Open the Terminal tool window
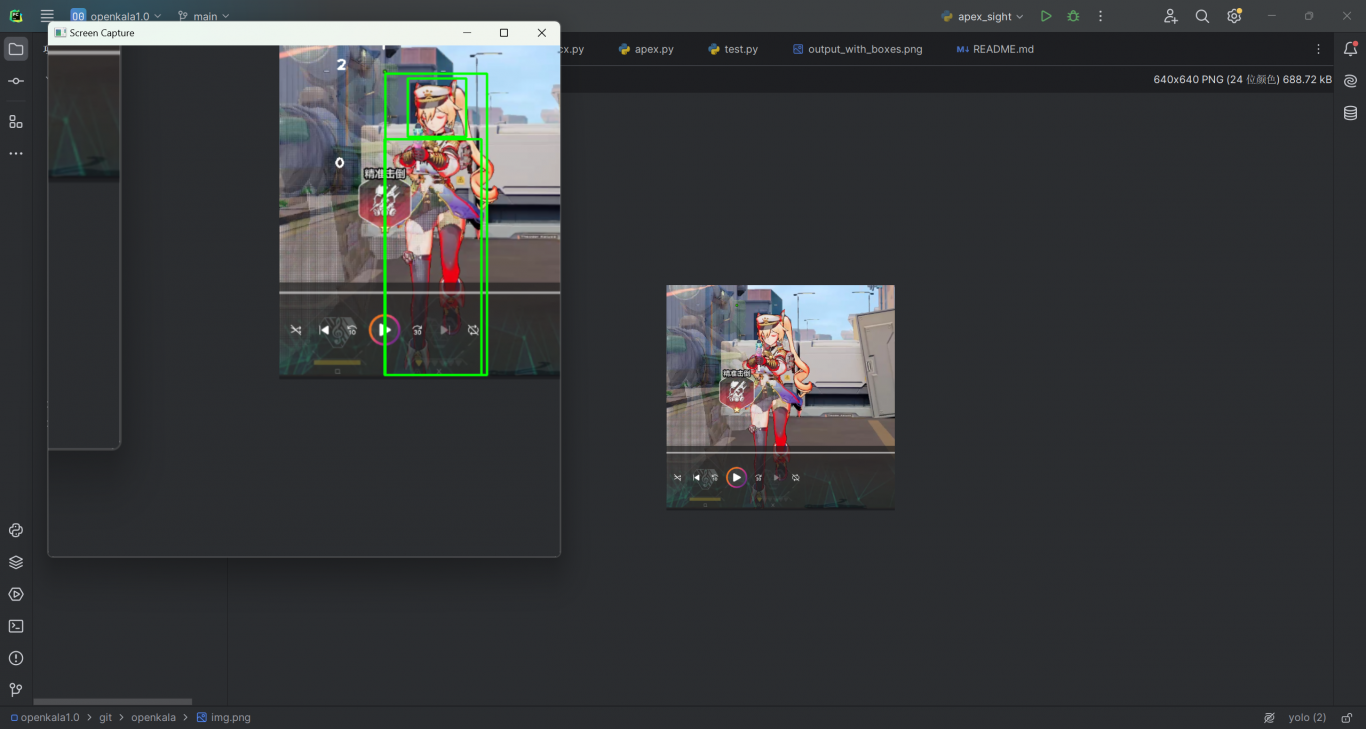This screenshot has height=729, width=1366. point(16,626)
